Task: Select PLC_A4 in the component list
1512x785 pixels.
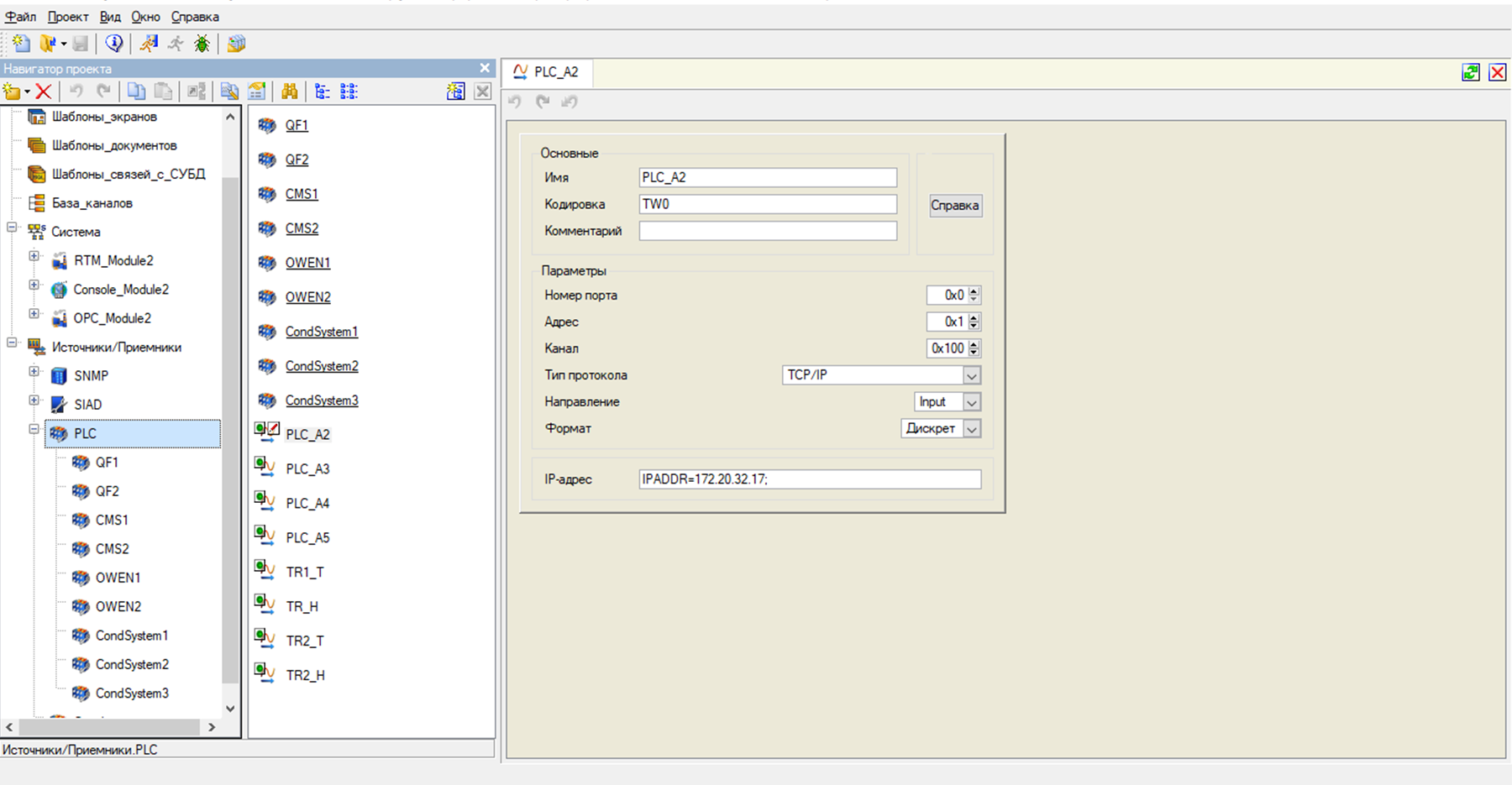Action: 307,503
